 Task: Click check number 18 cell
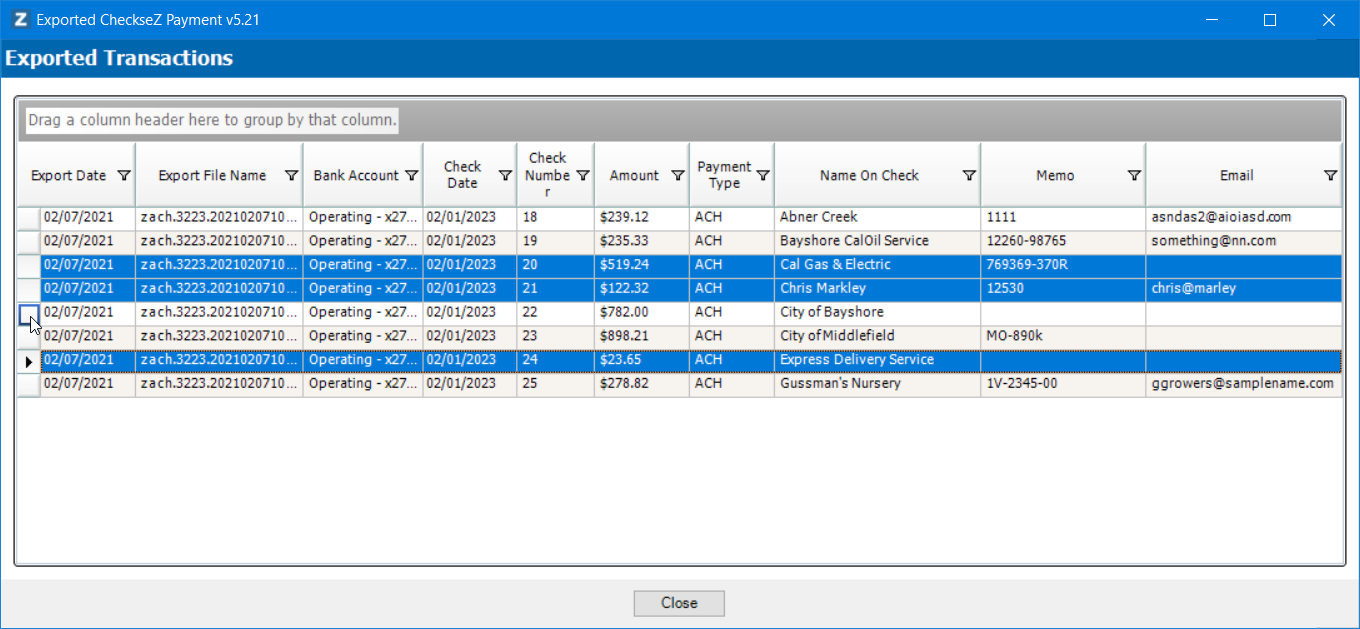(x=556, y=217)
